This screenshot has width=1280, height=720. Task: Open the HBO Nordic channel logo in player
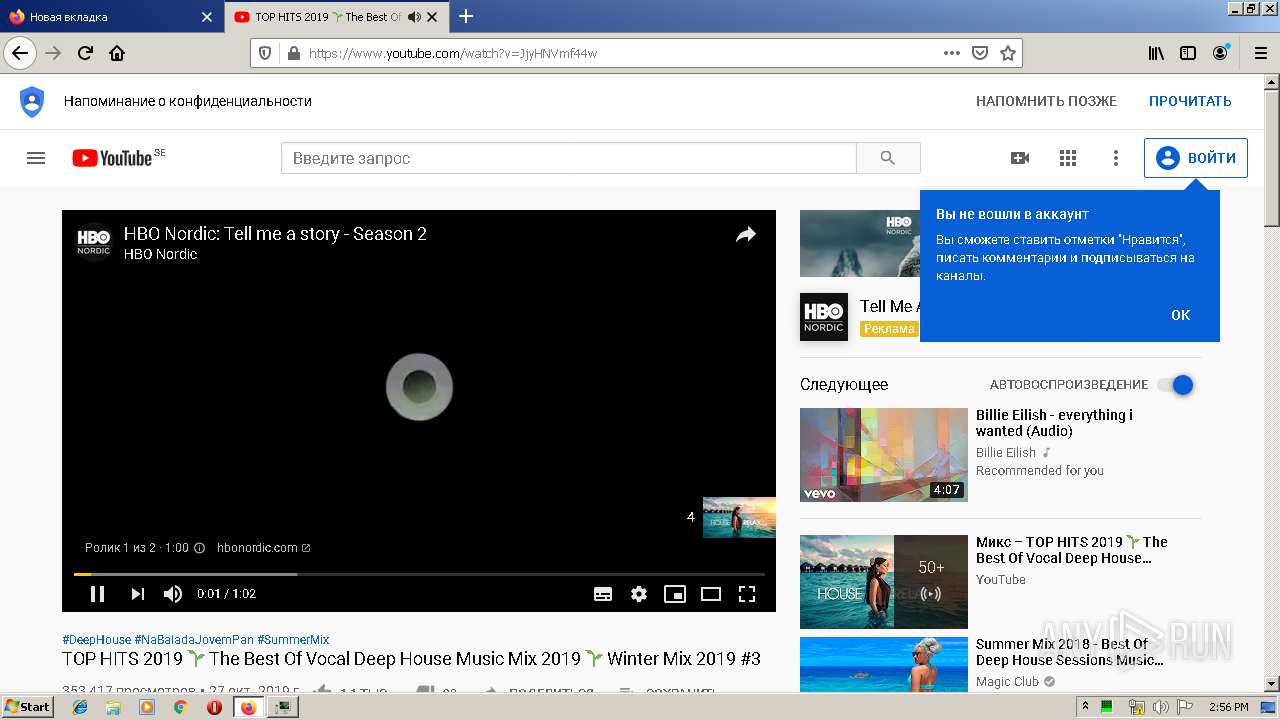[94, 240]
